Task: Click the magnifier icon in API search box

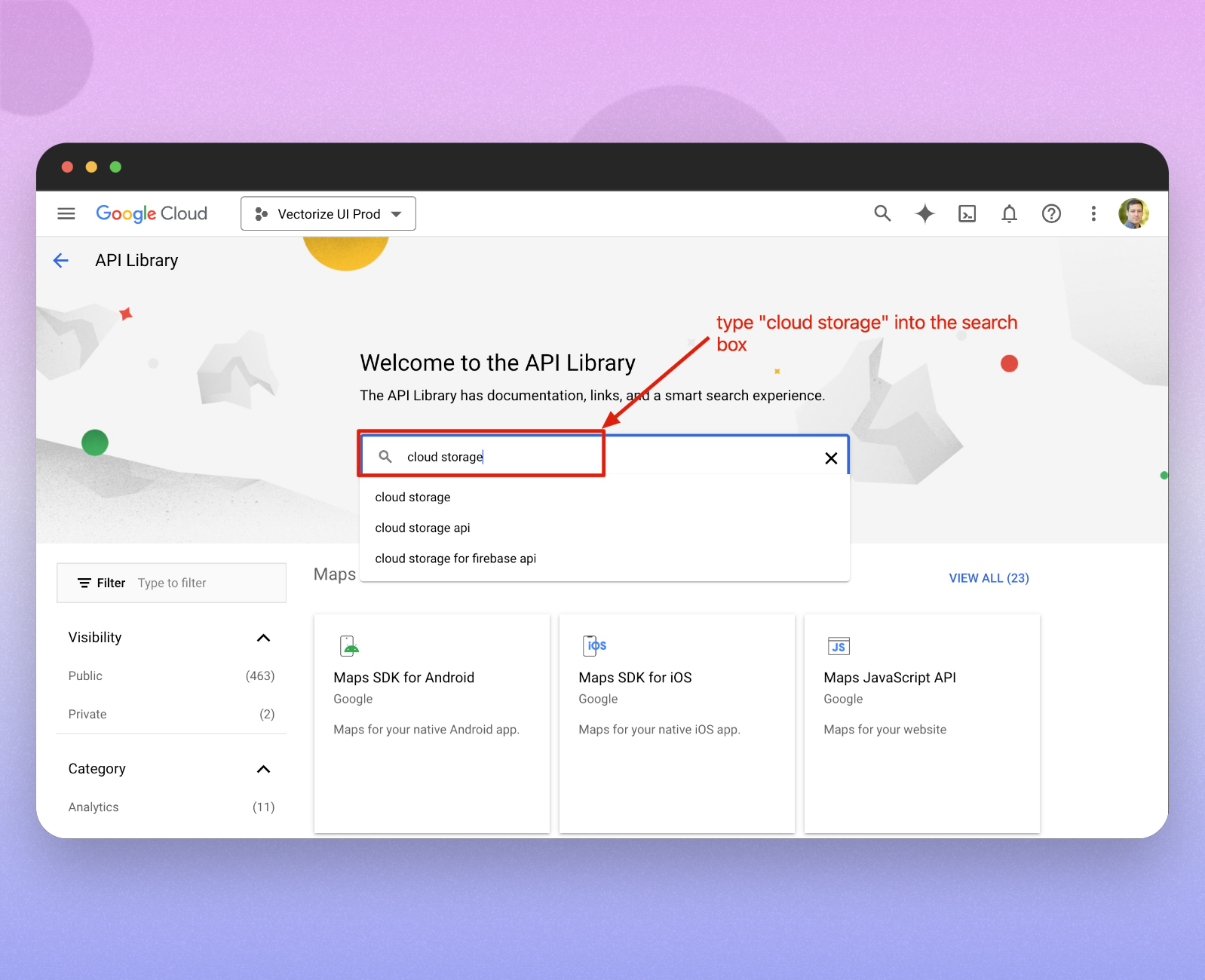Action: pos(385,457)
